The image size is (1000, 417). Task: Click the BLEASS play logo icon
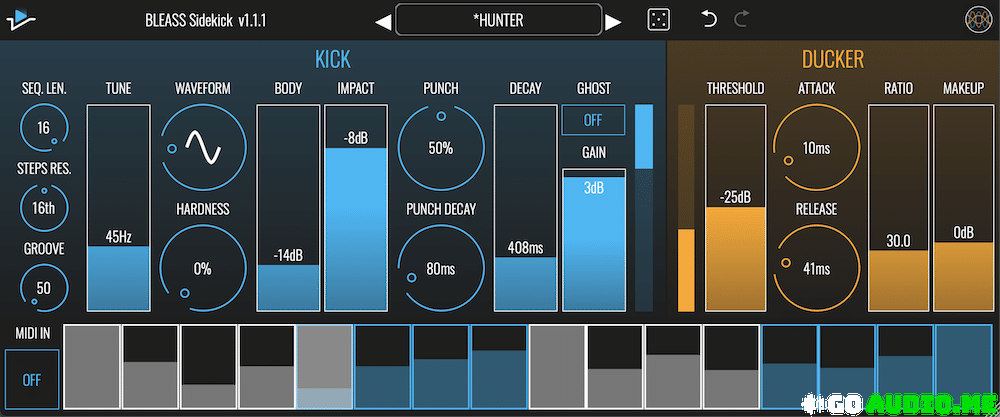click(x=21, y=20)
